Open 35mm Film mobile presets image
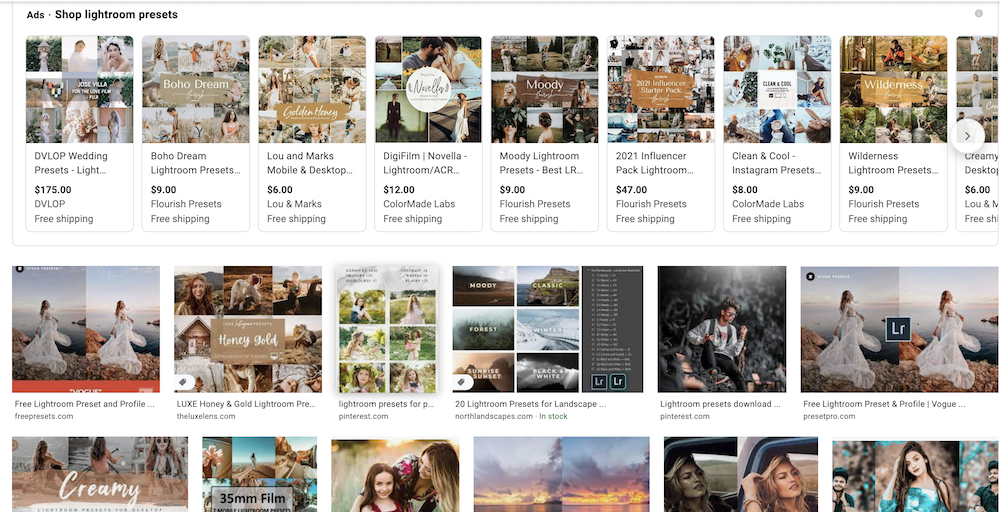 tap(260, 474)
